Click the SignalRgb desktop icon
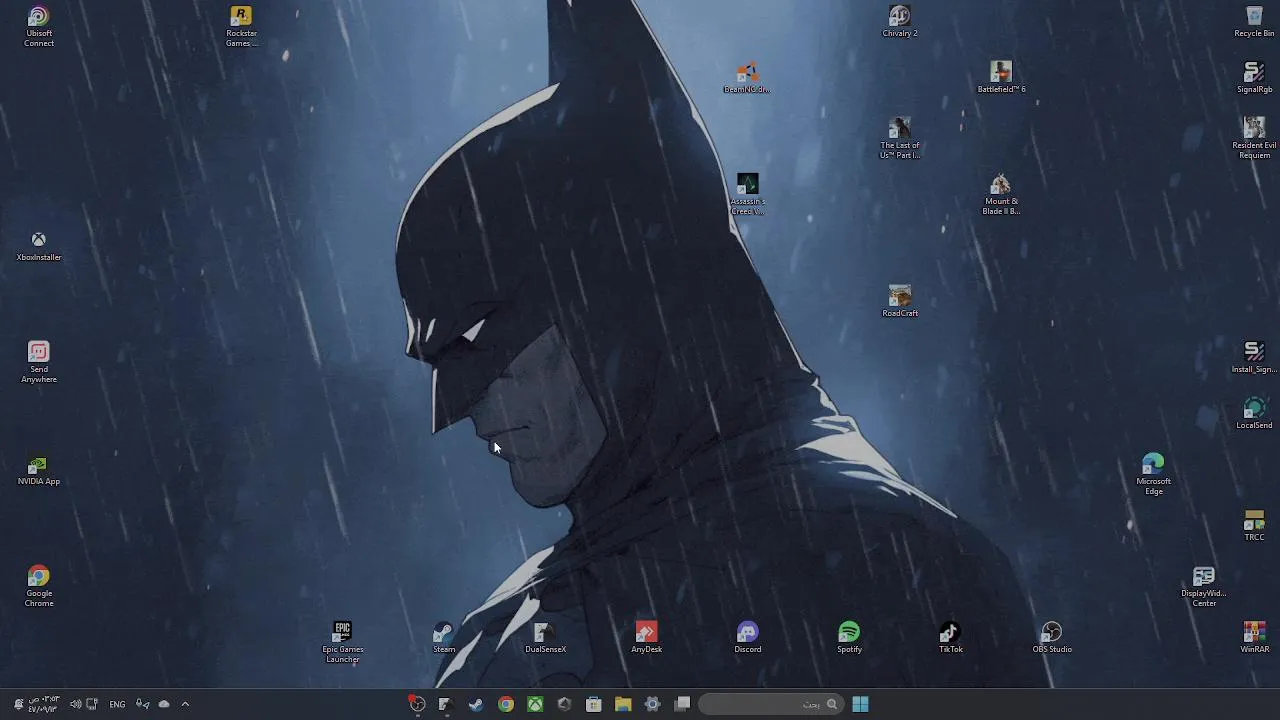Screen dimensions: 1280x720 pos(1254,78)
